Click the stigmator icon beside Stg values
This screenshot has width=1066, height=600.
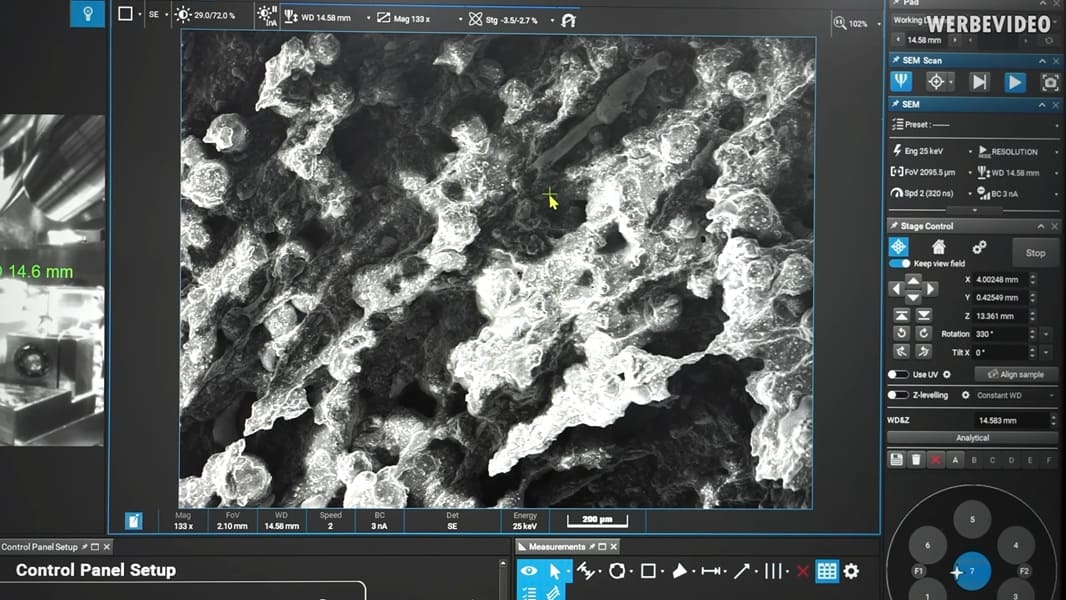[475, 19]
